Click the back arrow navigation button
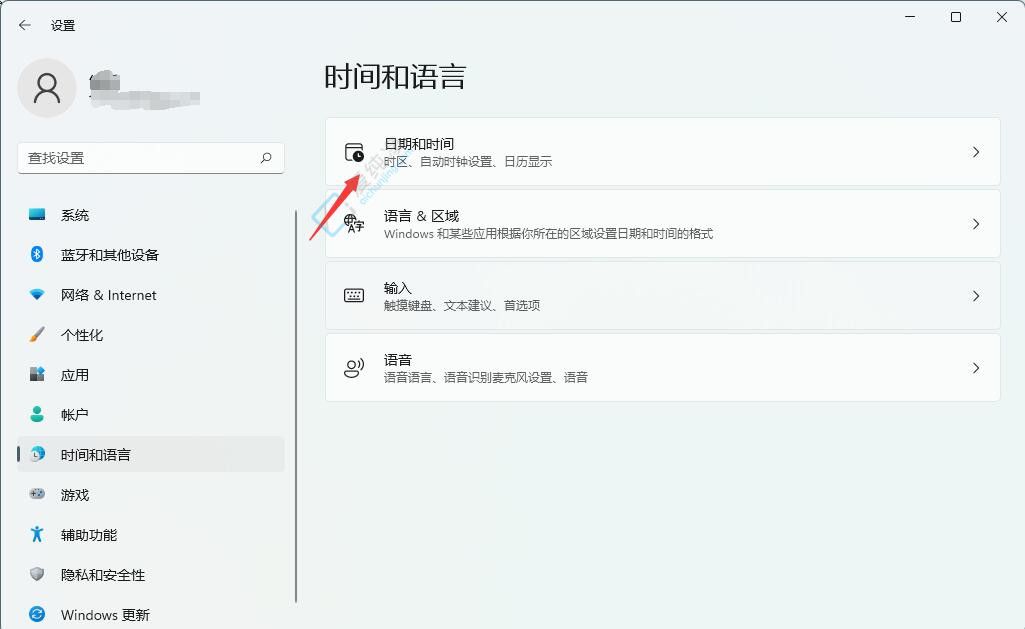 tap(24, 25)
